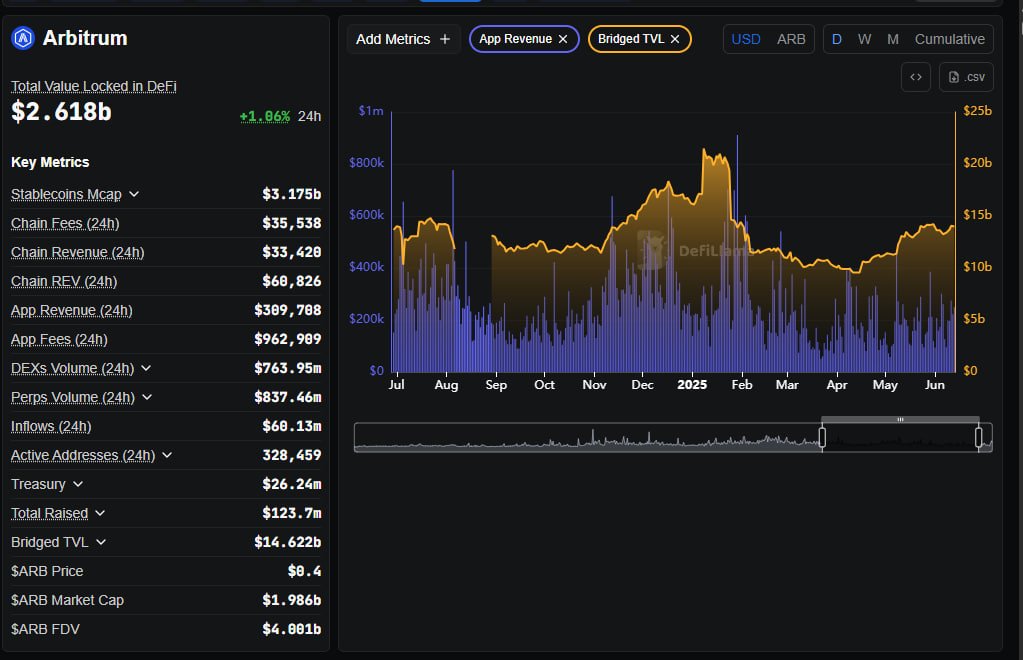Click the plus icon in Add Metrics
1023x660 pixels.
point(445,39)
